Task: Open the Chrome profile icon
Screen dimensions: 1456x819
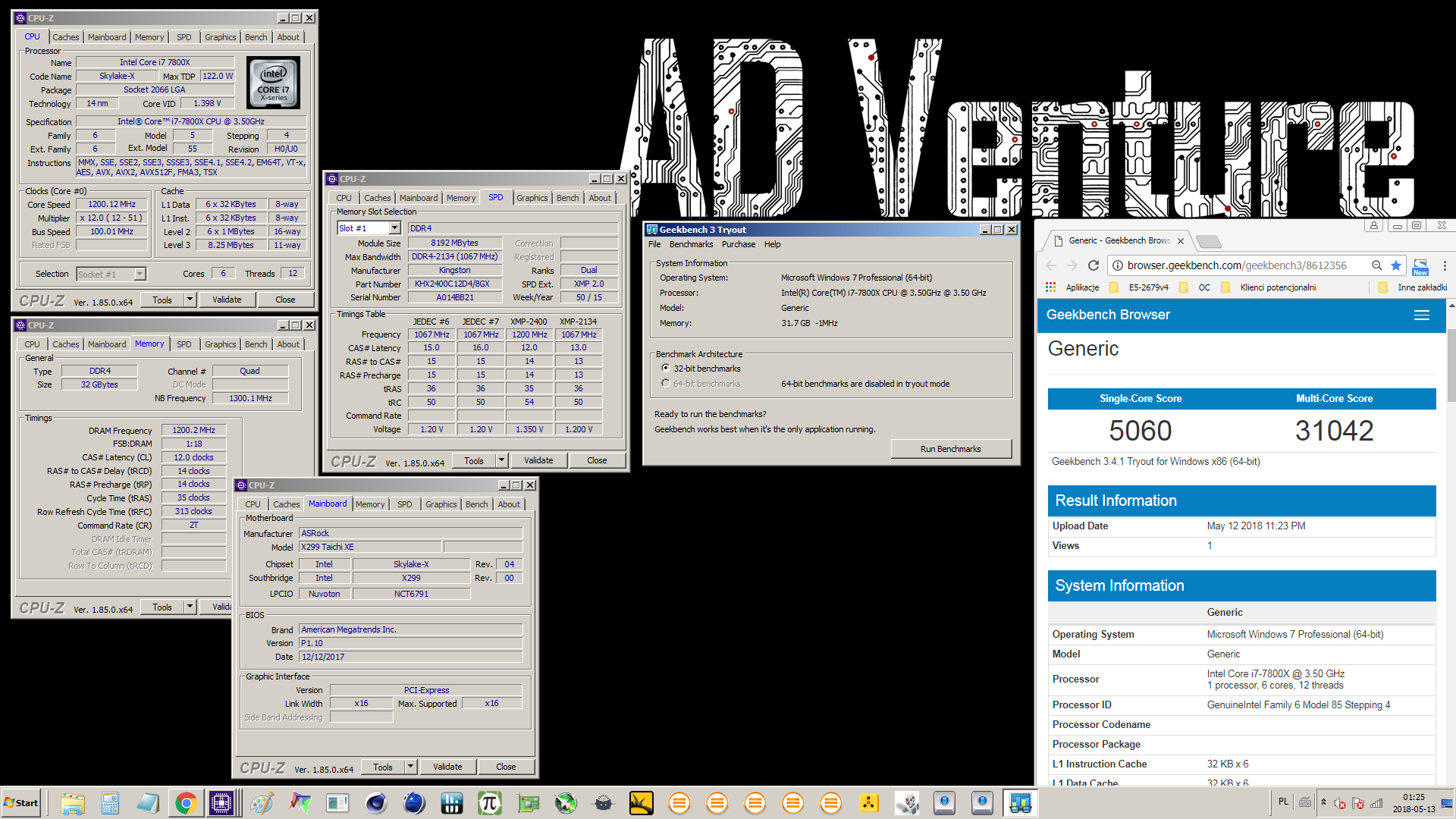Action: click(x=1373, y=225)
